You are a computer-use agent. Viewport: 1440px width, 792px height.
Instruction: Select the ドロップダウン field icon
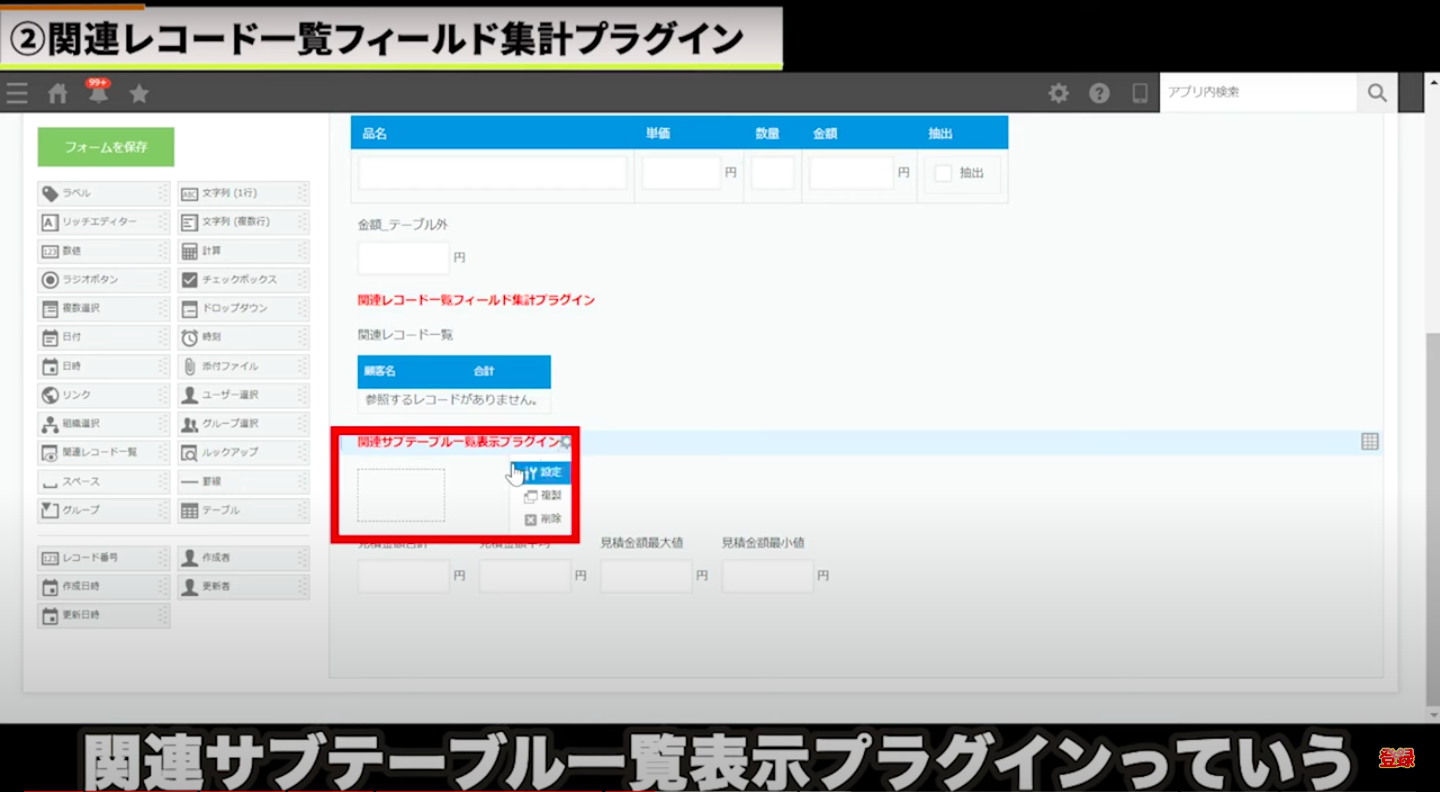click(189, 309)
